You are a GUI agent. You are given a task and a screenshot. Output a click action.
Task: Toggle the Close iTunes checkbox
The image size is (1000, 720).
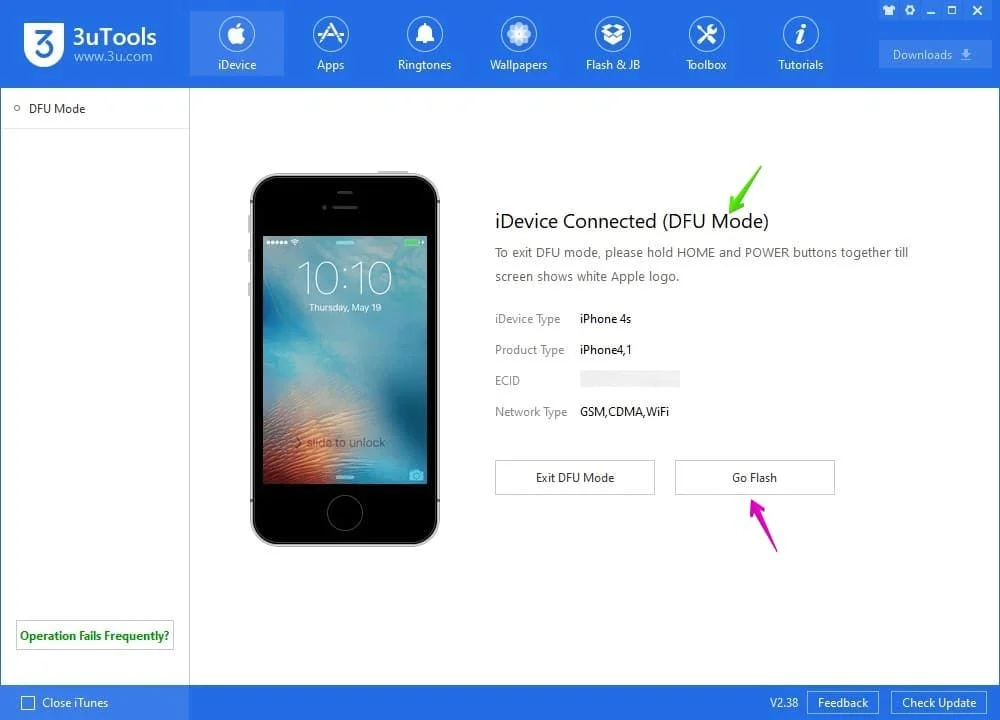click(27, 703)
